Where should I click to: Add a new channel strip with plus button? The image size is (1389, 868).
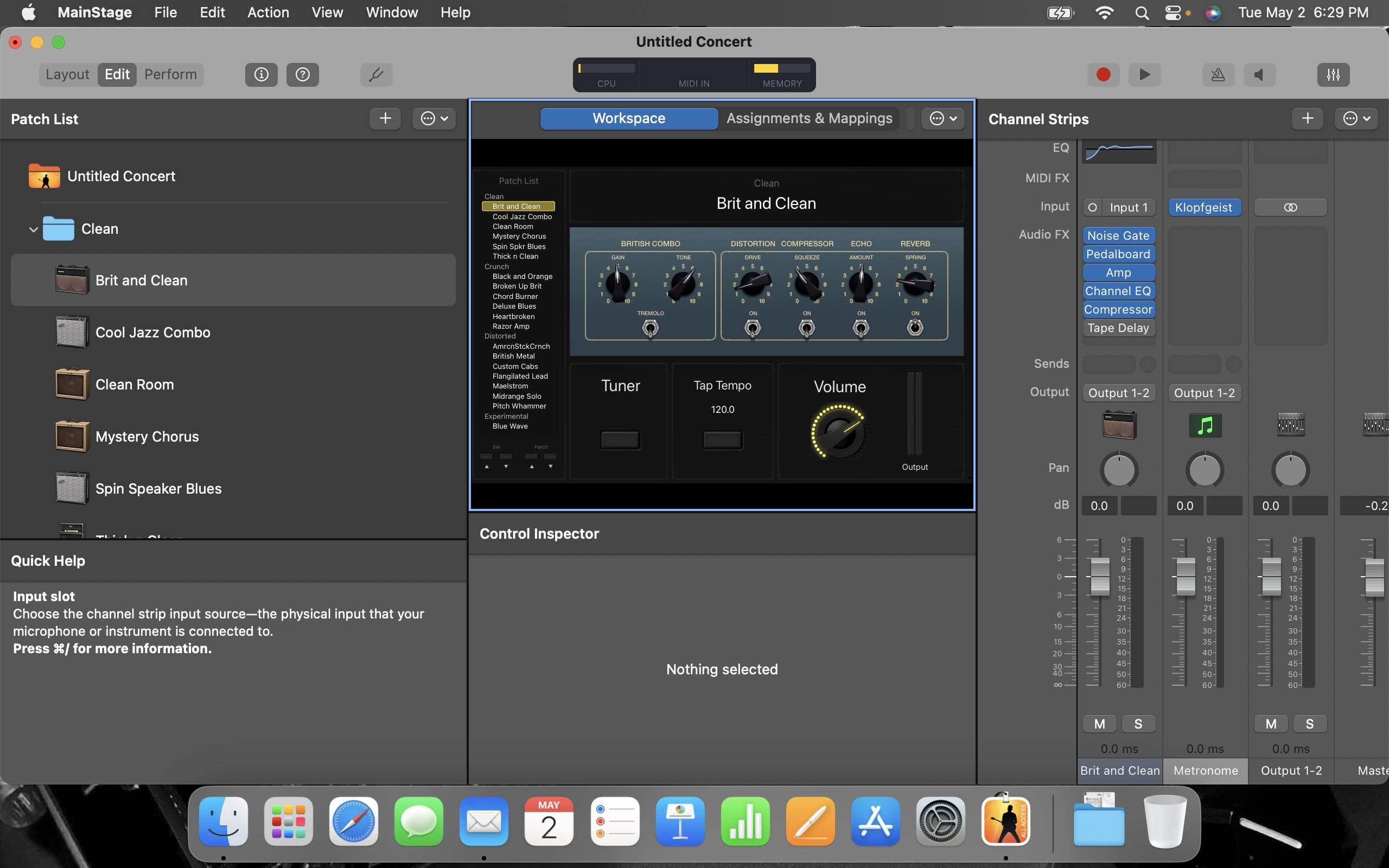tap(1308, 119)
